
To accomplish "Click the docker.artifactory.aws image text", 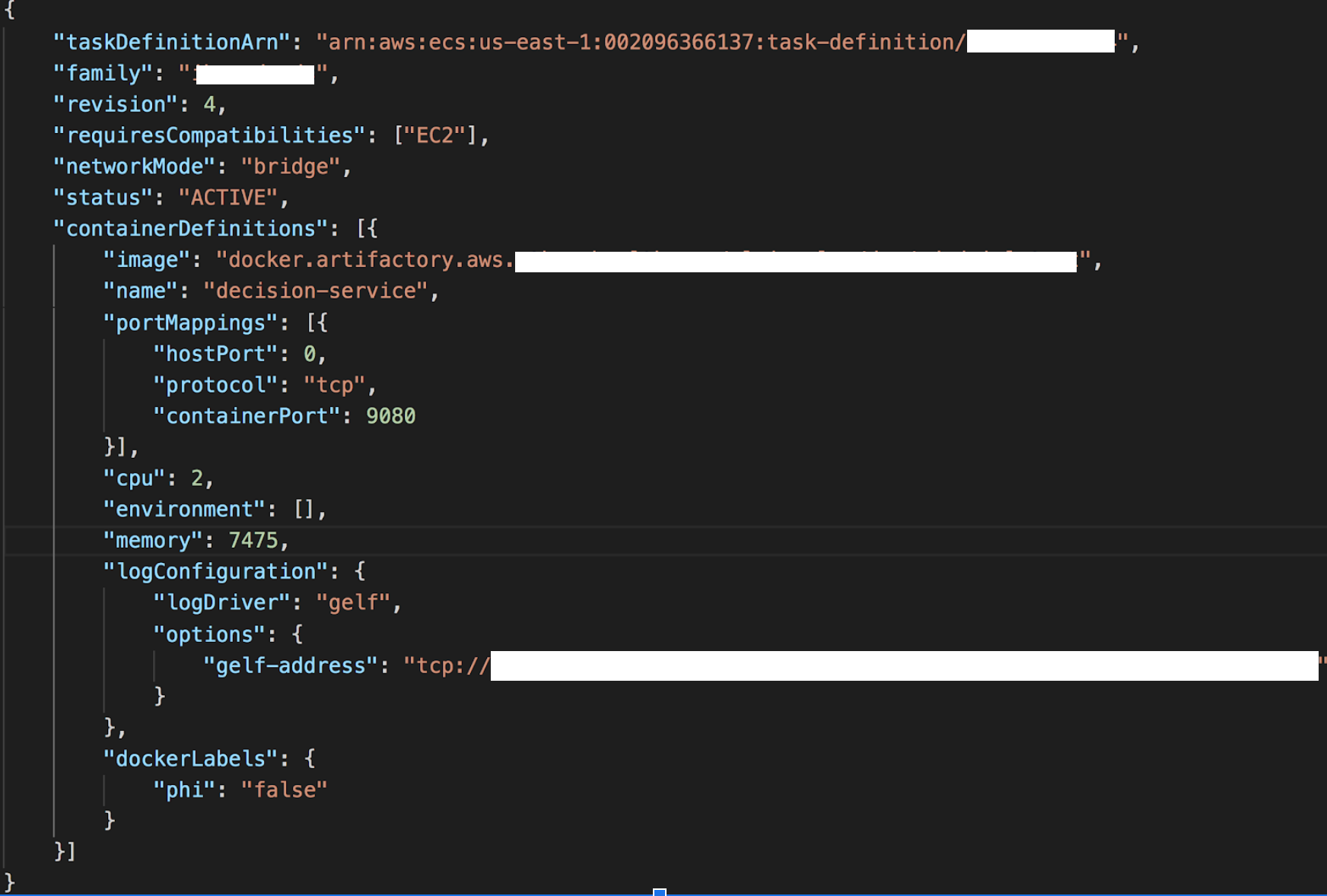I will (365, 260).
